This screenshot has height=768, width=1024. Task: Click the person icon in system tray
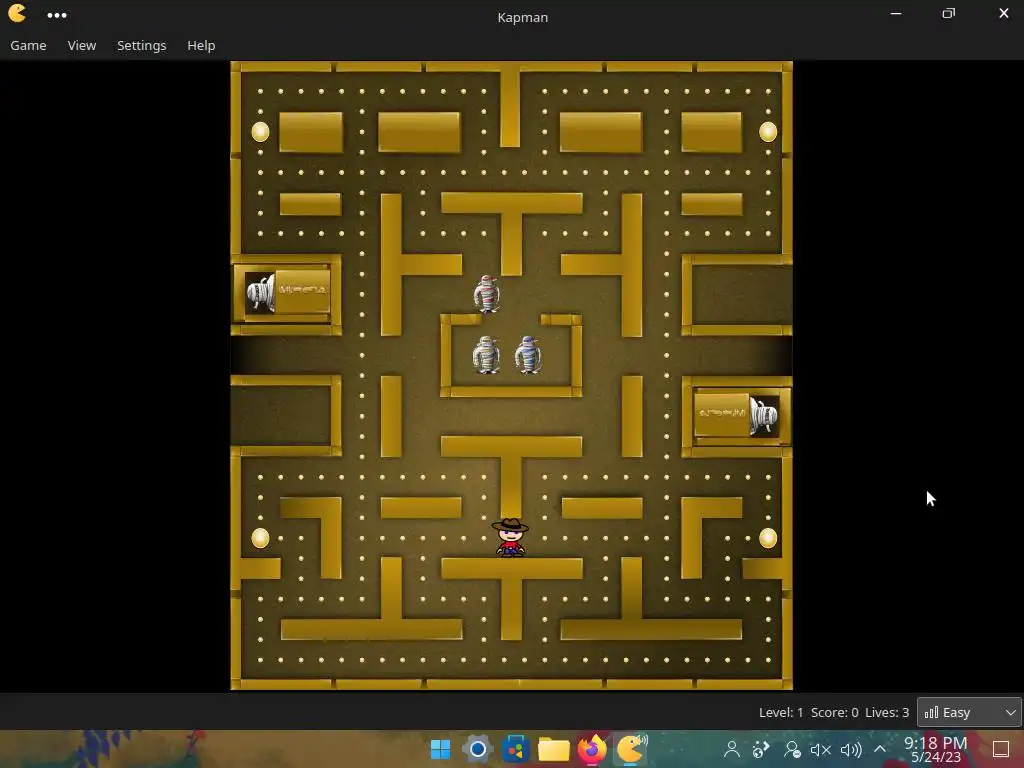(x=732, y=750)
